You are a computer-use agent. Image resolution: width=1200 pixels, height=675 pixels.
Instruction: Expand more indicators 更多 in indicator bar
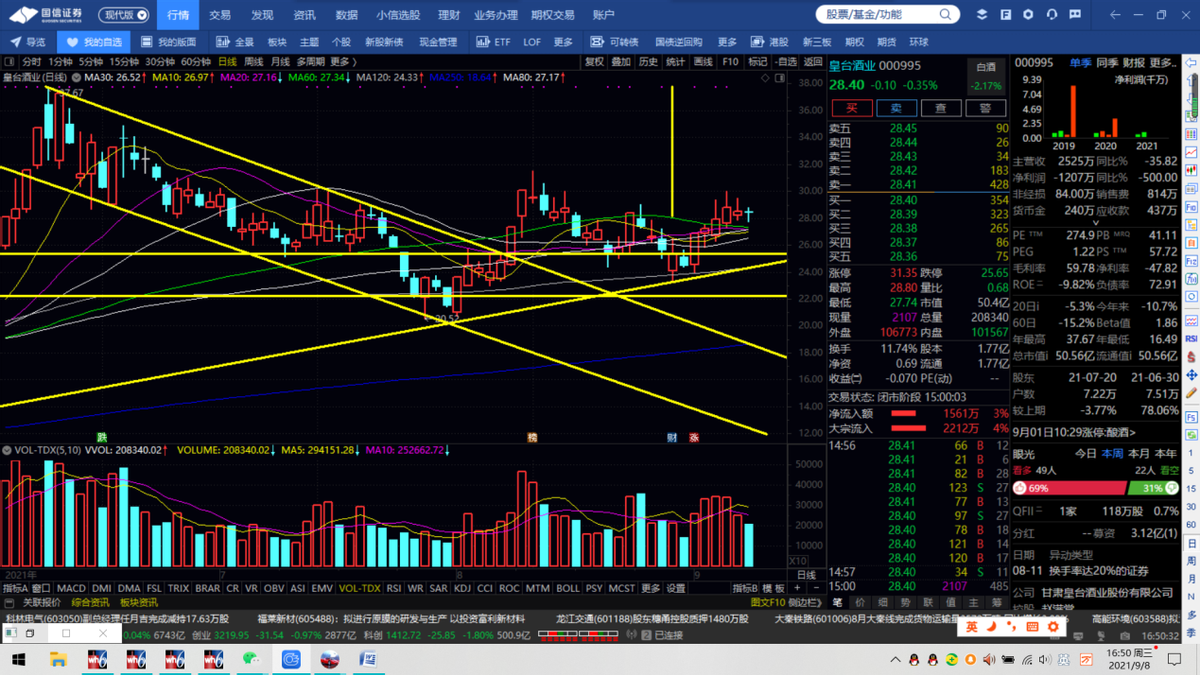coord(650,589)
